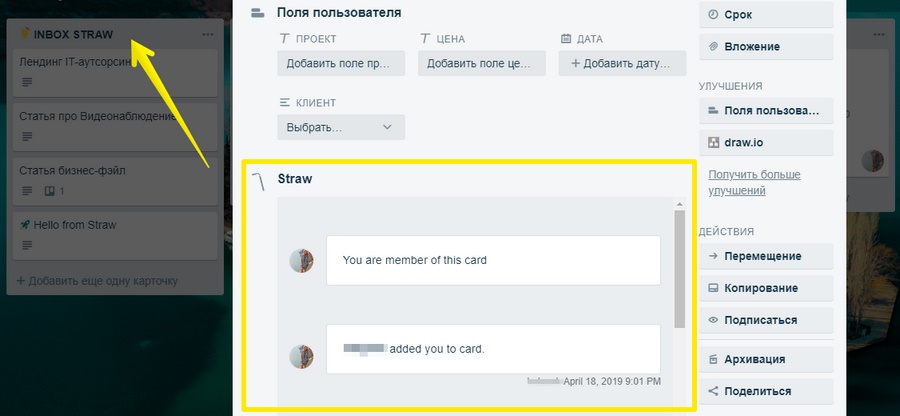Click the eye icon on Подписаться button

(713, 320)
